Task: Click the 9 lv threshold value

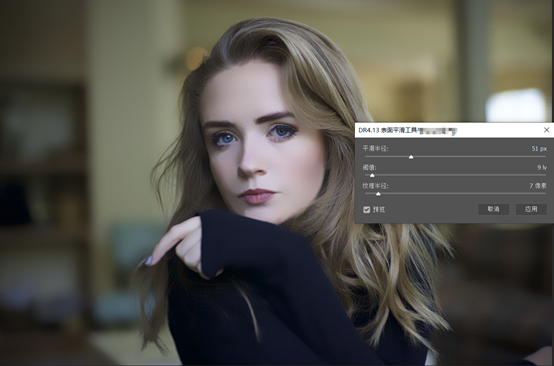Action: (542, 167)
